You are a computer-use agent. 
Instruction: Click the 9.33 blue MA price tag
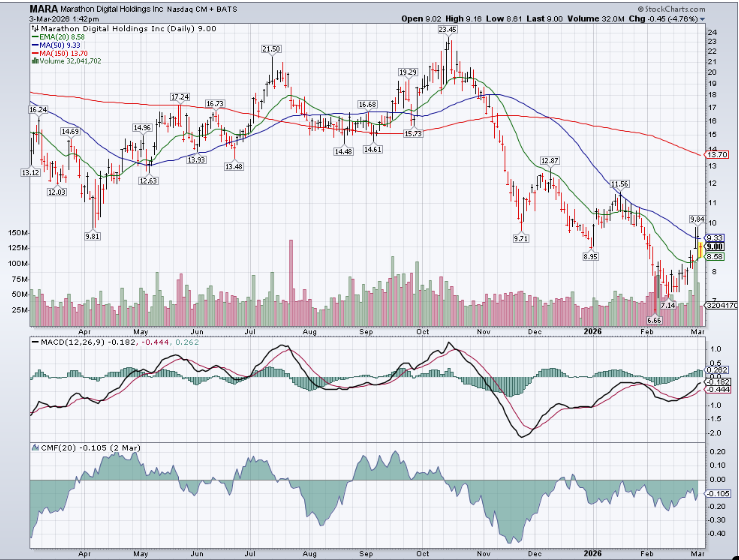pyautogui.click(x=715, y=237)
